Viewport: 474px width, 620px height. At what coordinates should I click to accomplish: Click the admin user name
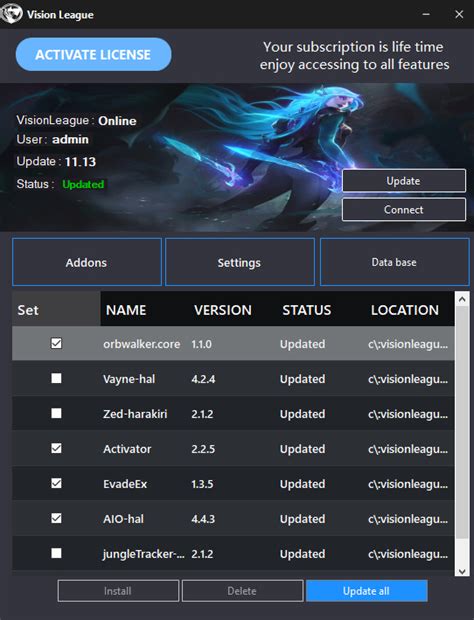pos(70,139)
